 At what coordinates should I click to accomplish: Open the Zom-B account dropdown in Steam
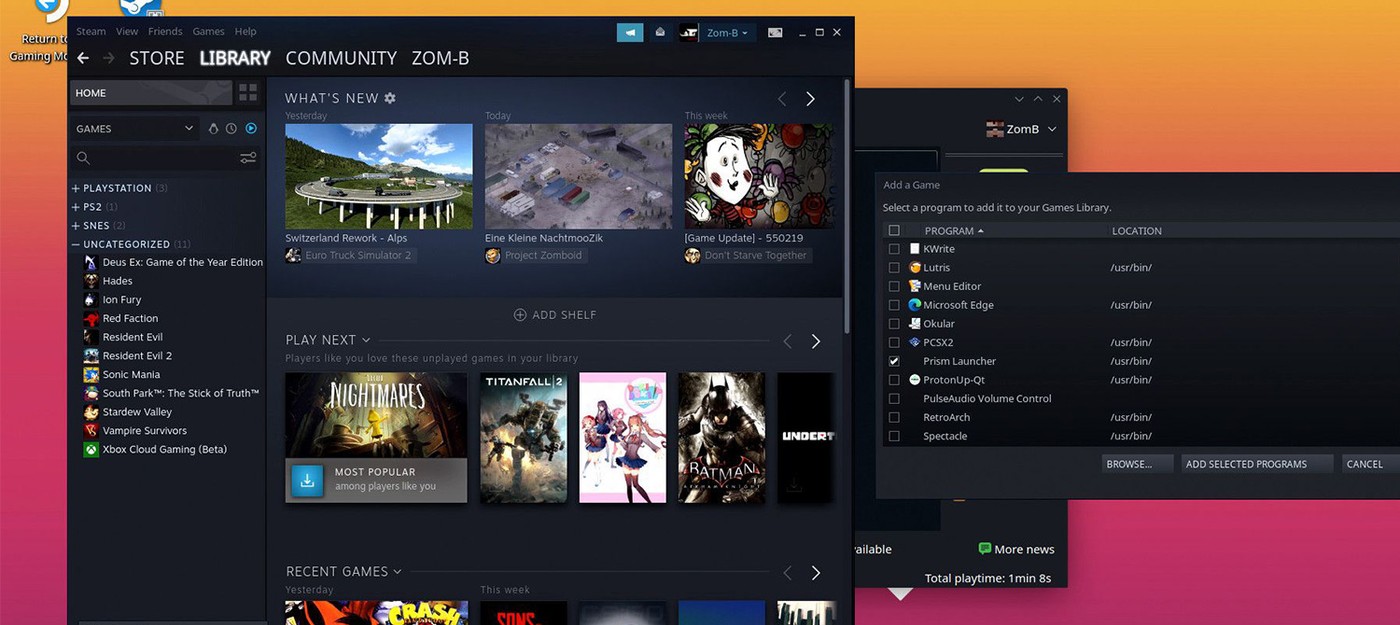click(x=727, y=33)
